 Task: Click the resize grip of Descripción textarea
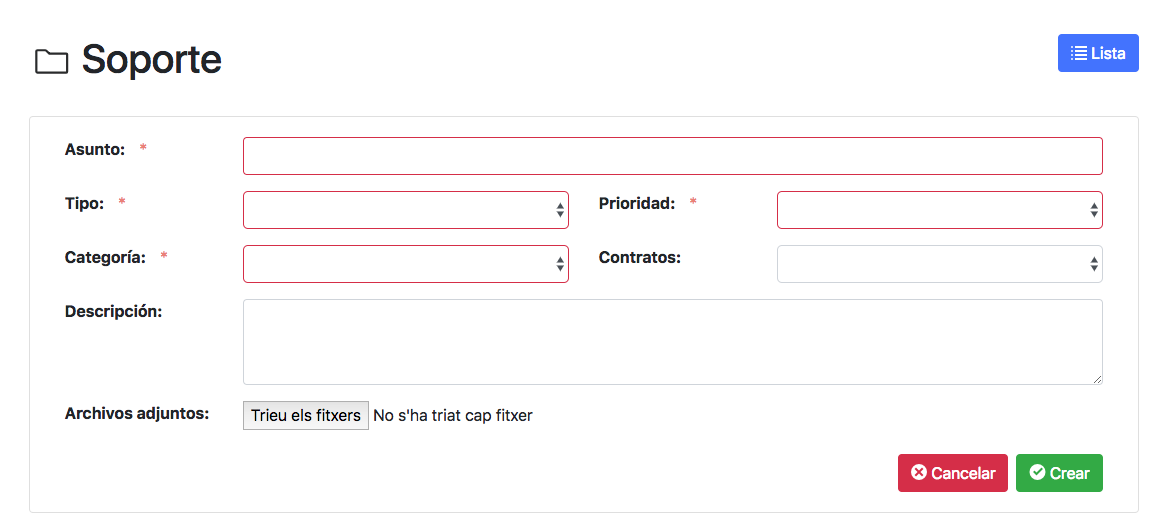1097,379
